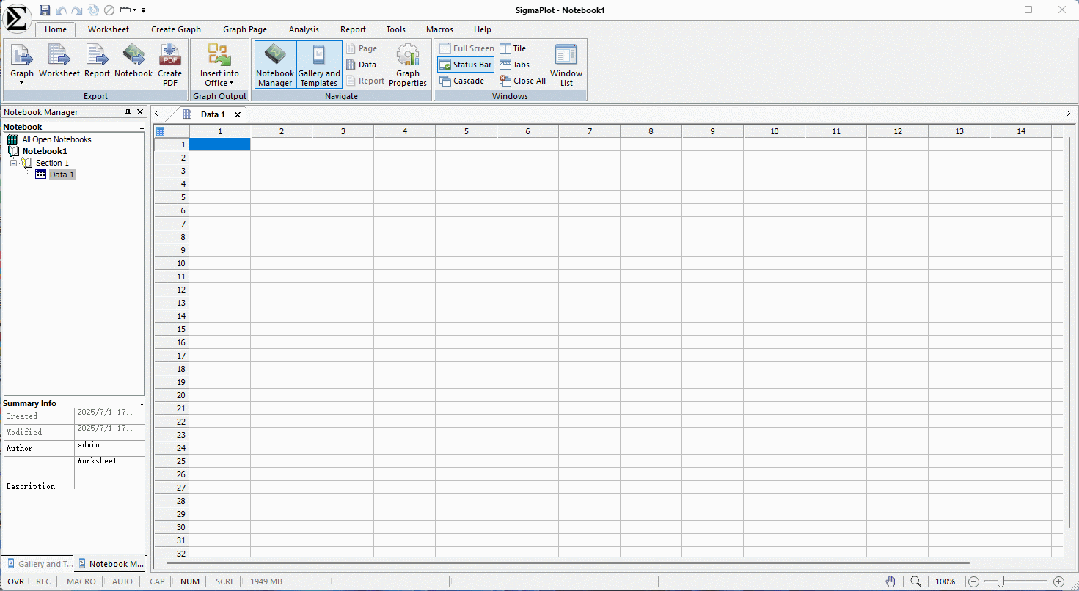Click the Data navigate button
This screenshot has width=1079, height=591.
(361, 65)
